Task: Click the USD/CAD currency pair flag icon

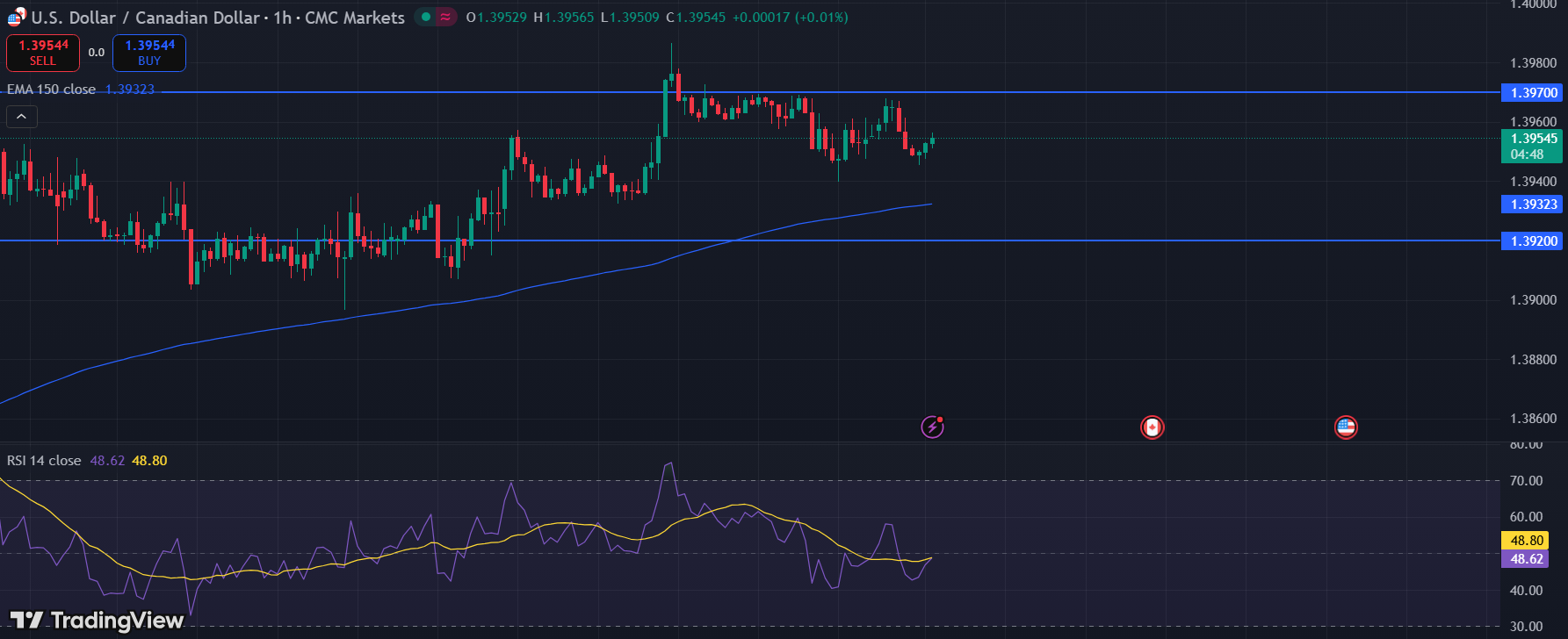Action: [17, 17]
